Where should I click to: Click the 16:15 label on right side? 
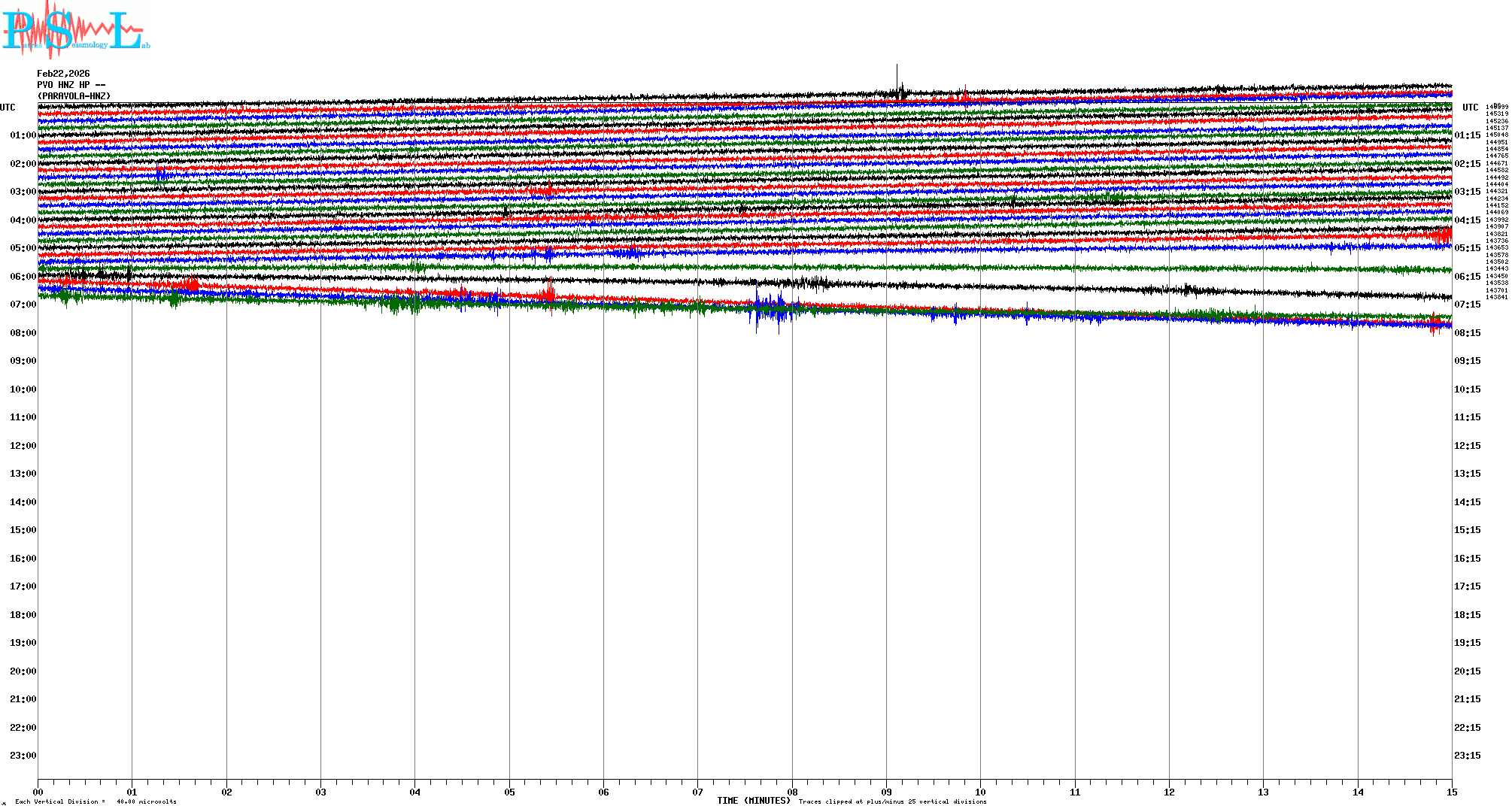tap(1467, 559)
